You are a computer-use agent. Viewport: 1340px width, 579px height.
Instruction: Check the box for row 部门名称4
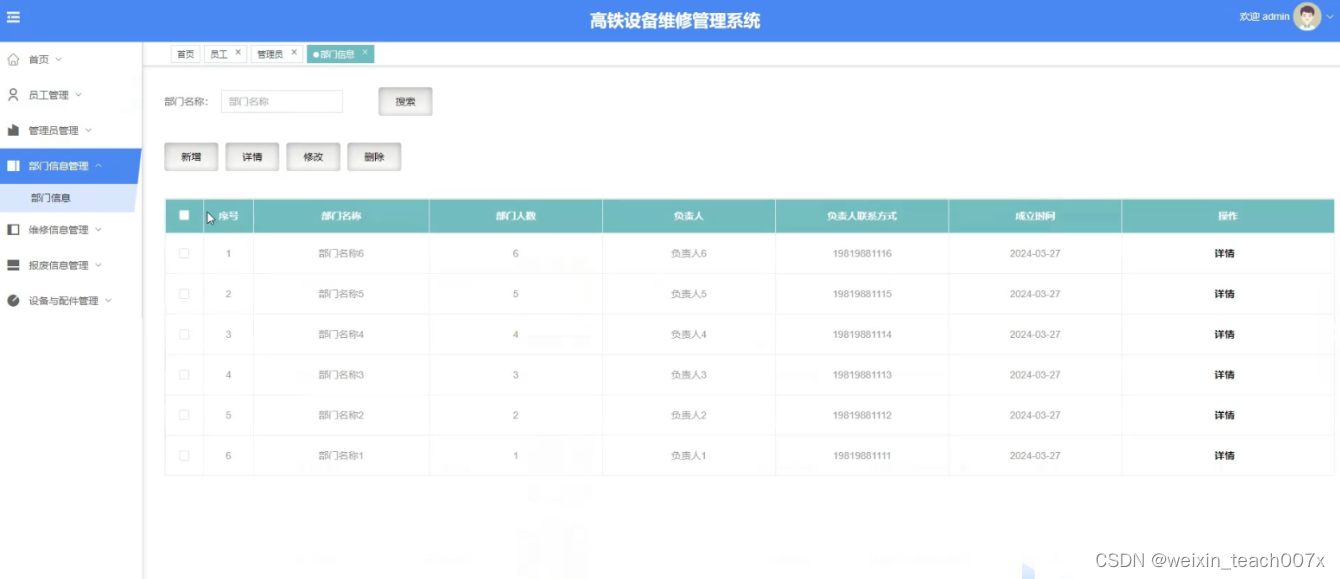[184, 334]
